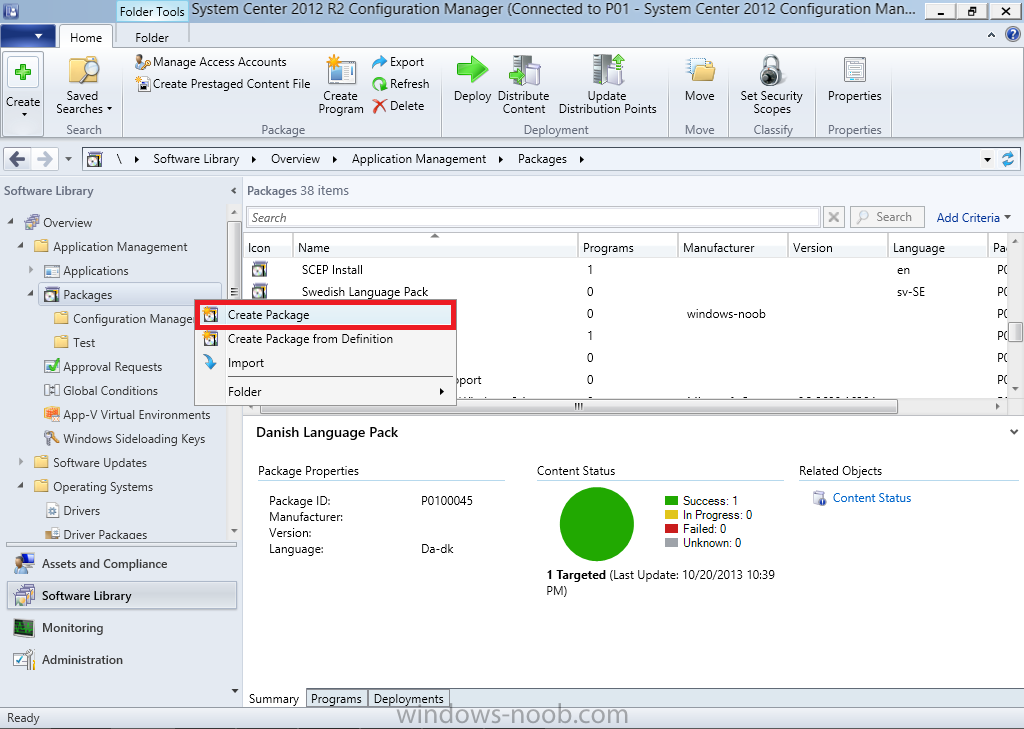
Task: Click Distribute Content in the ribbon
Action: click(523, 85)
